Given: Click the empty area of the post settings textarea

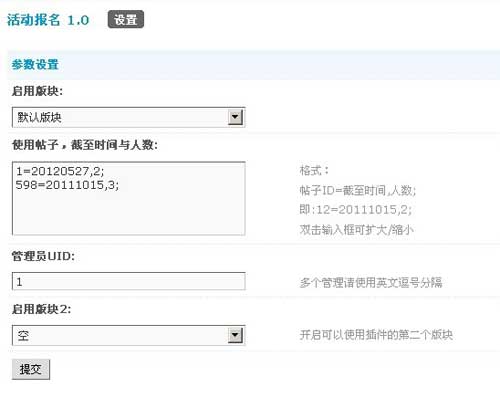Looking at the screenshot, I should (x=129, y=213).
